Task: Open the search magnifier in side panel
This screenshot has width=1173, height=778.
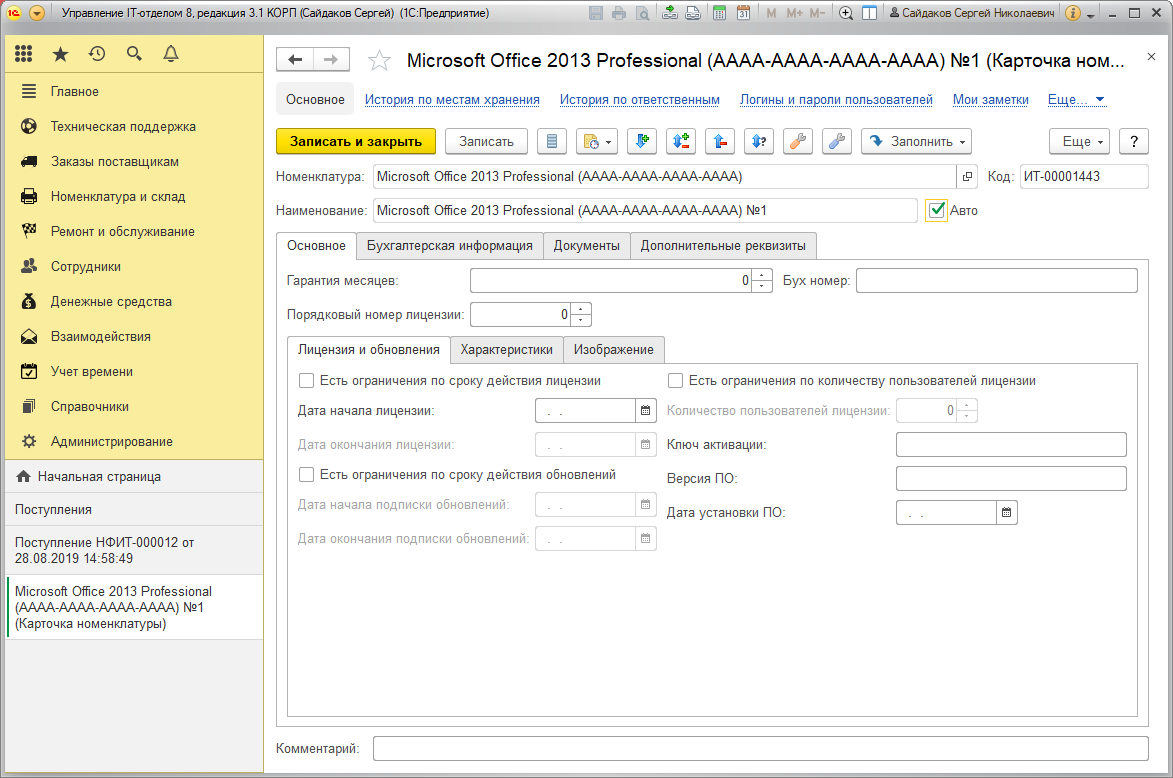Action: pyautogui.click(x=135, y=54)
